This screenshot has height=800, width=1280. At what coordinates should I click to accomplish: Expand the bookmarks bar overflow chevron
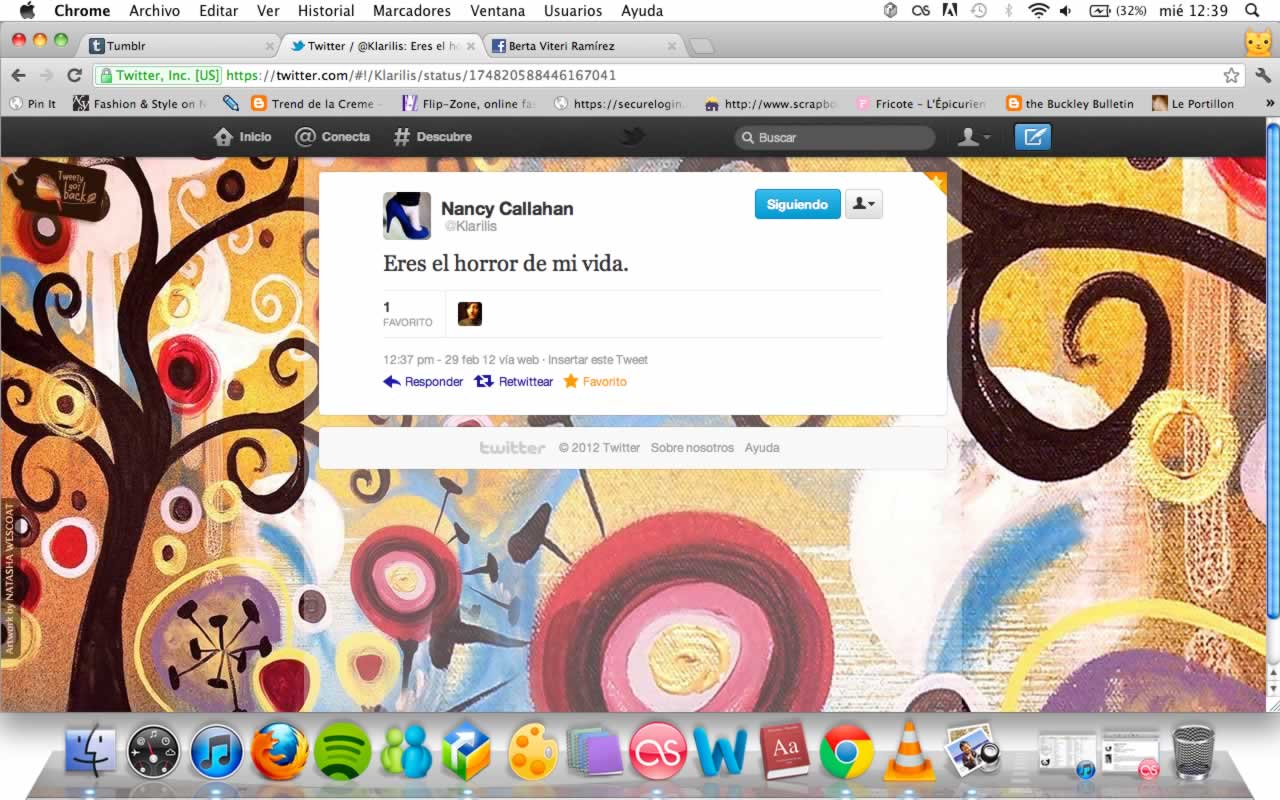coord(1270,103)
